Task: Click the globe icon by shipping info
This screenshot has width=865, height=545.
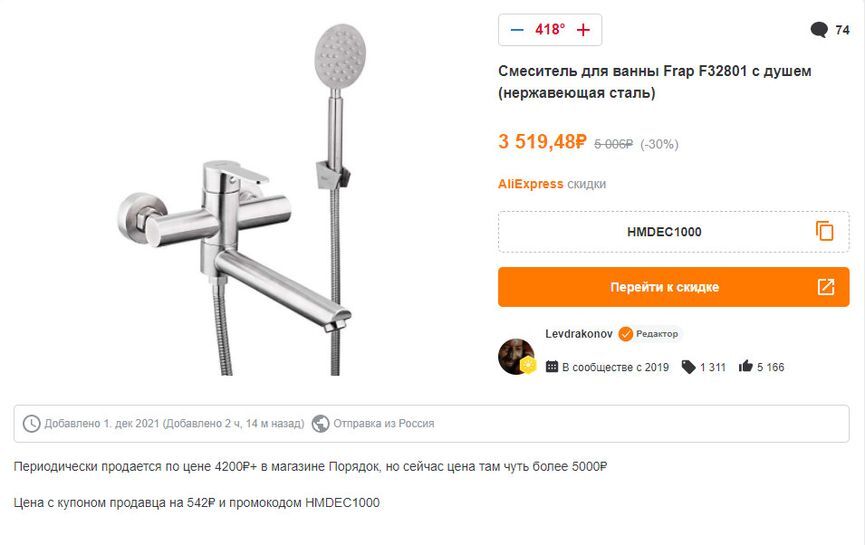Action: pos(321,424)
